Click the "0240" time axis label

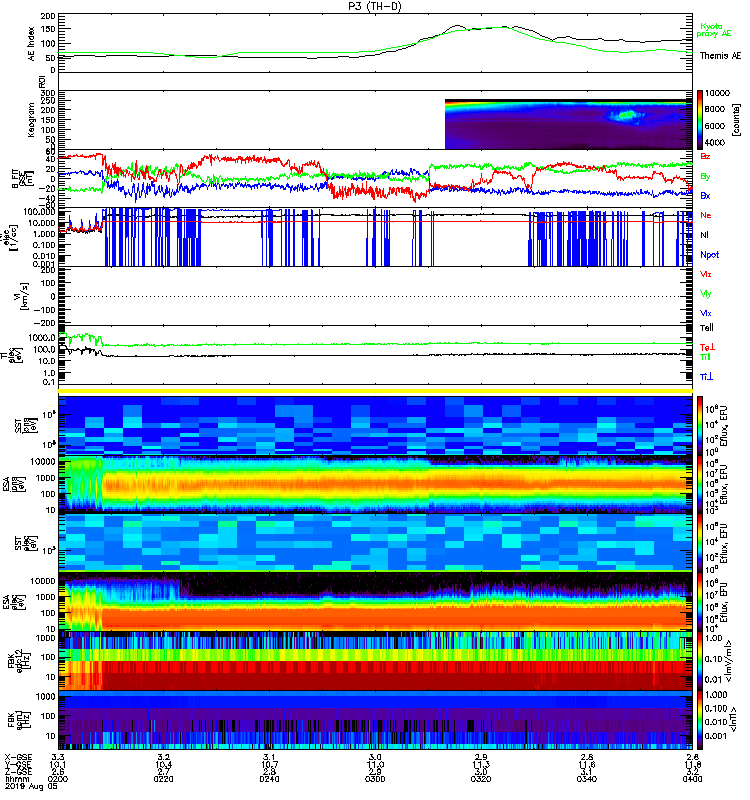269,779
